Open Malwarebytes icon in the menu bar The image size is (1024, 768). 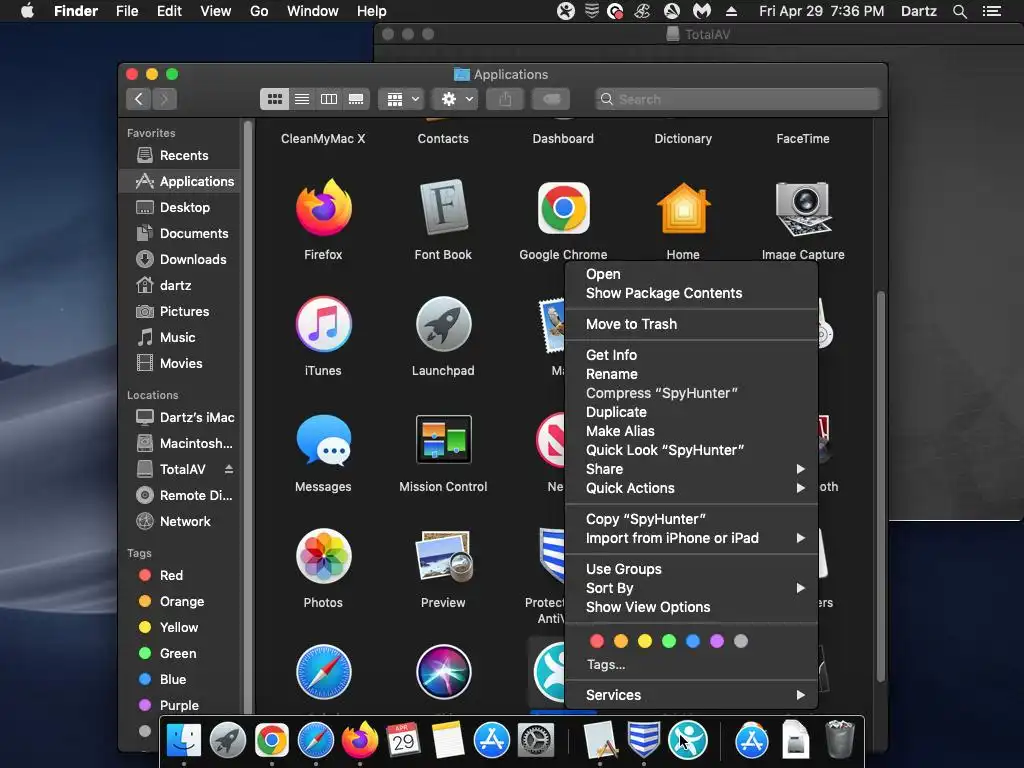pos(701,11)
